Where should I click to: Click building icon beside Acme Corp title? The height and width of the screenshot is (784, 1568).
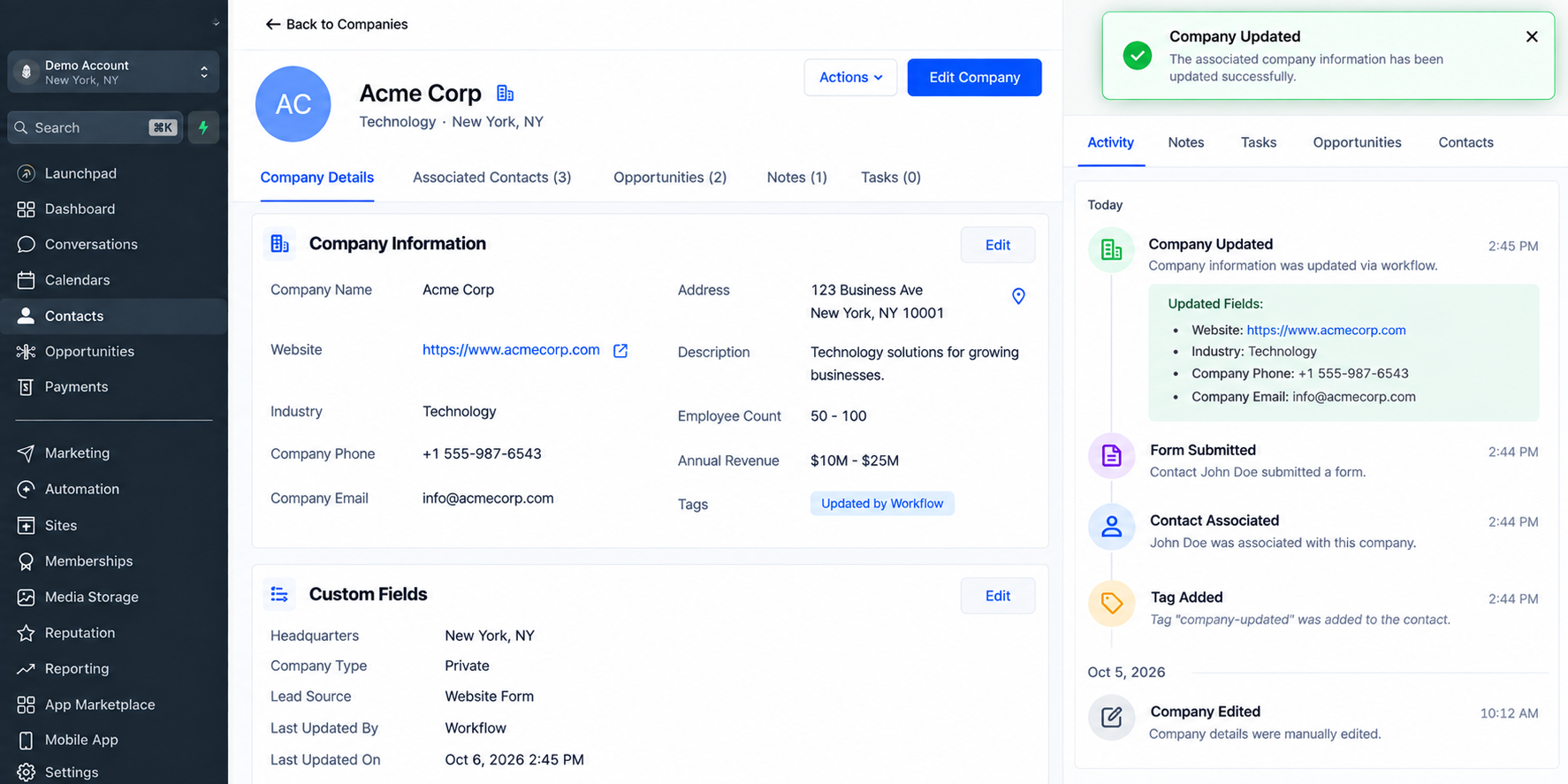[505, 93]
